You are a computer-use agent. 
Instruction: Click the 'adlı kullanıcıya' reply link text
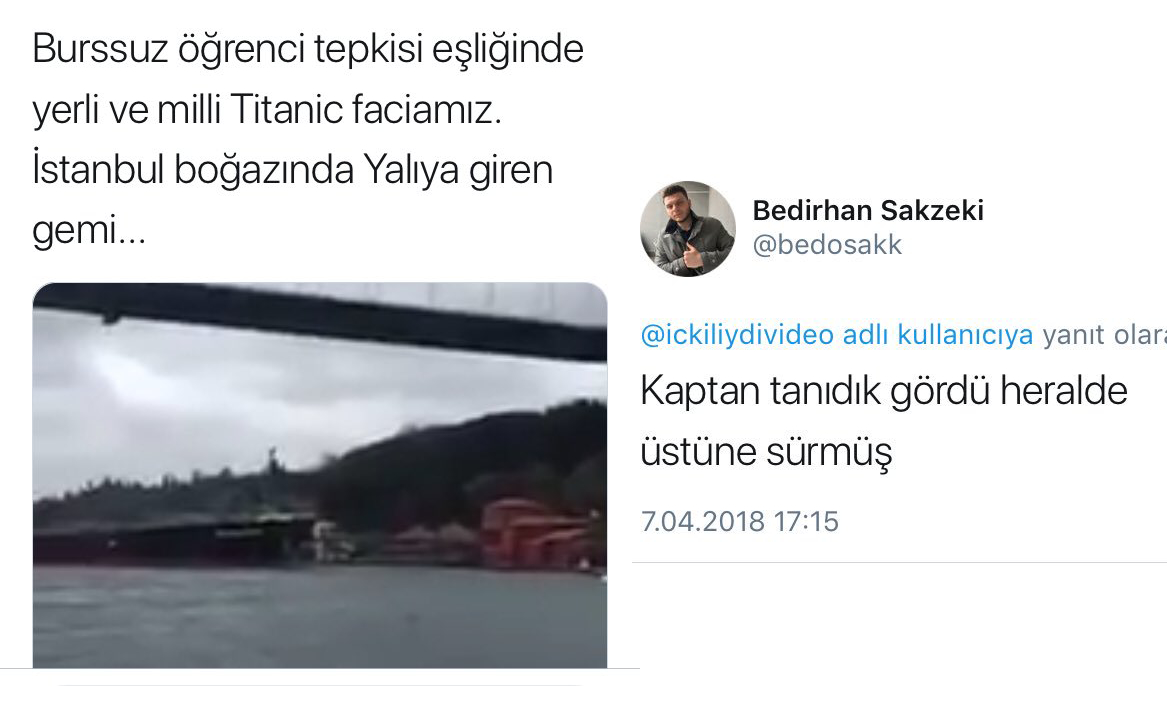pyautogui.click(x=938, y=335)
